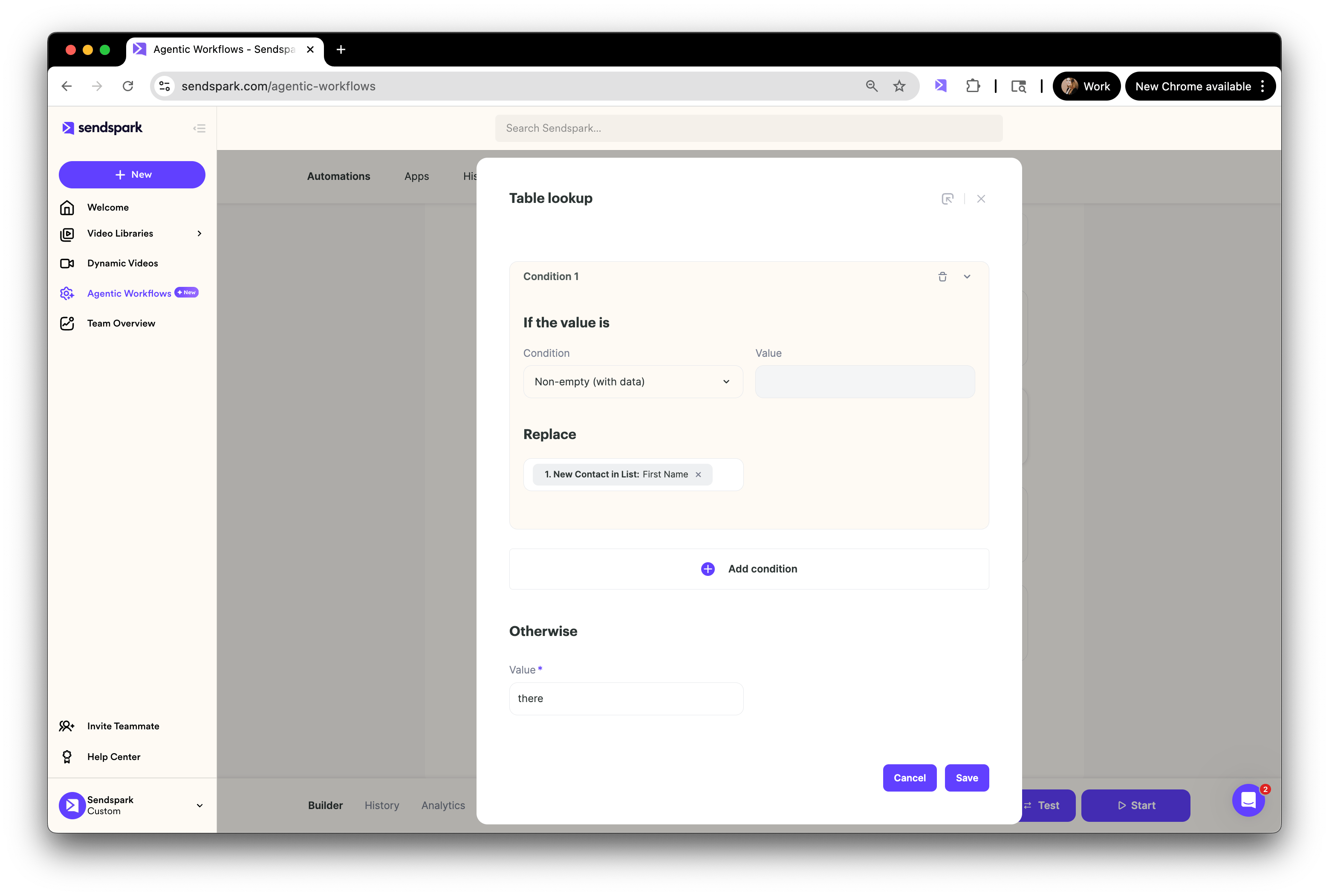Screen dimensions: 1329x896
Task: Open the Condition dropdown Non-empty (with data)
Action: point(633,382)
